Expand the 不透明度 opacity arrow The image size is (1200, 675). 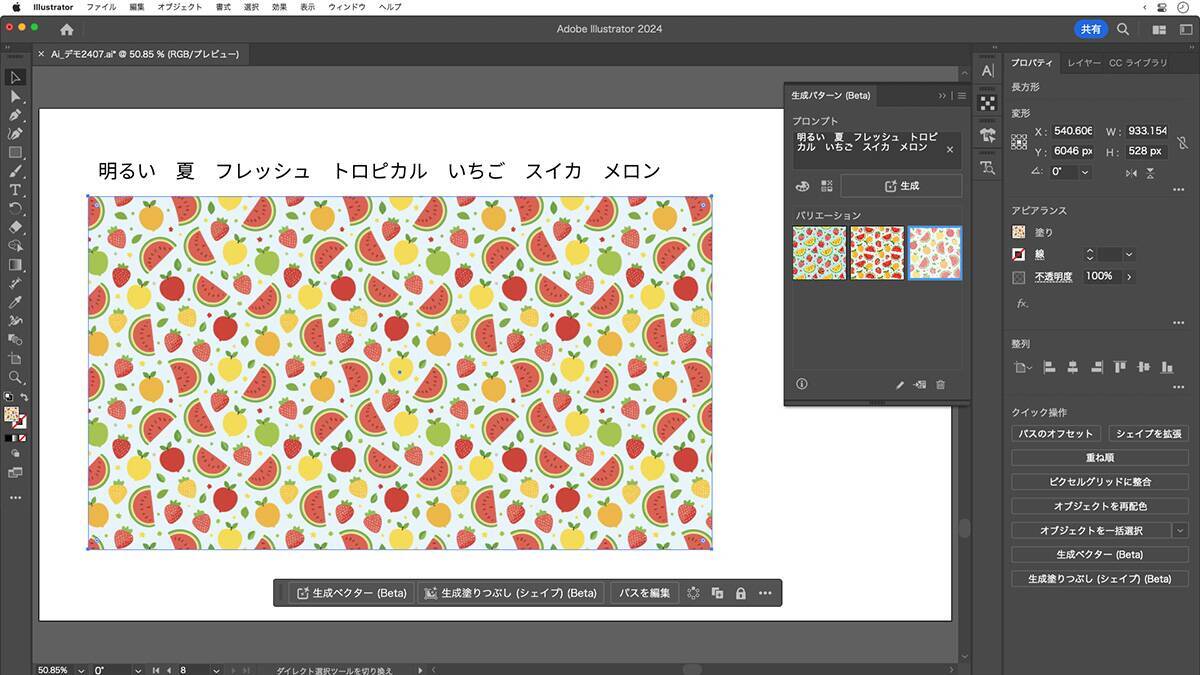[x=1129, y=277]
